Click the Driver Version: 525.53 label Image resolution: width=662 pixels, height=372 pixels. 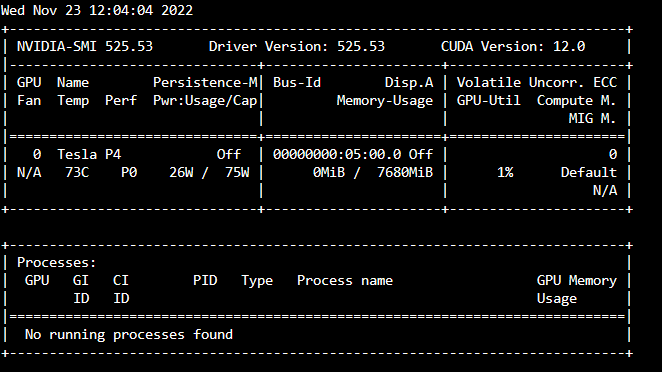(297, 46)
